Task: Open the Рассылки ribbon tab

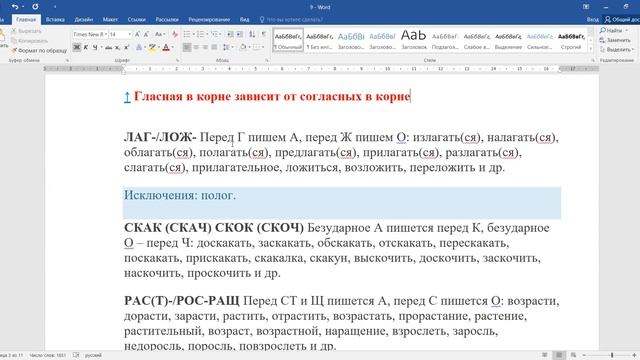Action: click(167, 19)
